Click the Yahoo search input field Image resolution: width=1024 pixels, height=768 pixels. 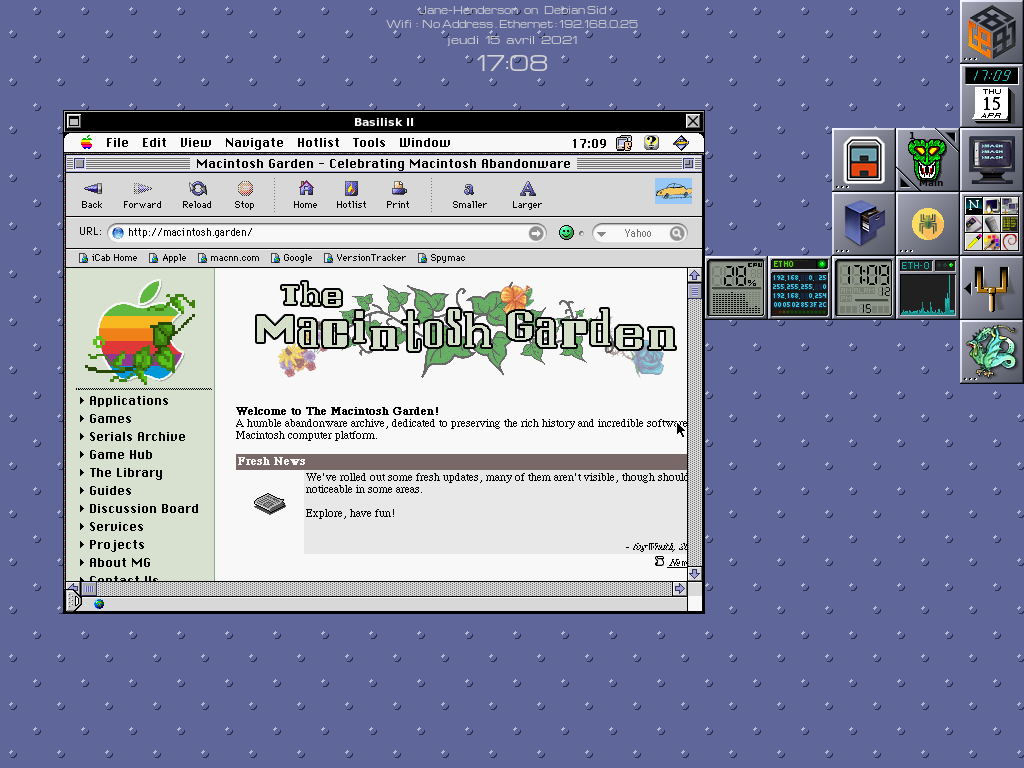[x=638, y=233]
